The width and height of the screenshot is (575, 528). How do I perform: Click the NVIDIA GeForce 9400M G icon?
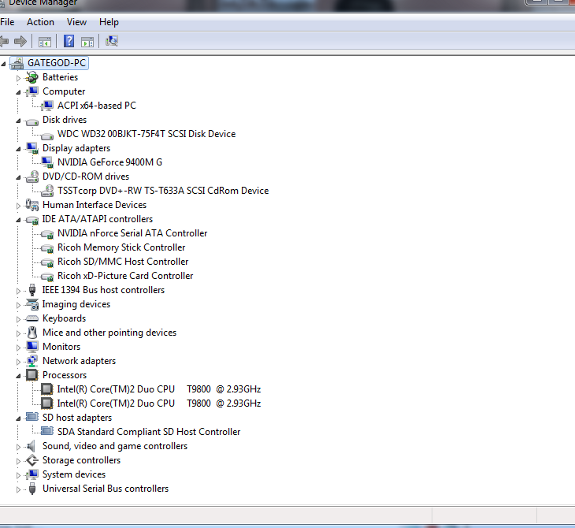(x=47, y=162)
